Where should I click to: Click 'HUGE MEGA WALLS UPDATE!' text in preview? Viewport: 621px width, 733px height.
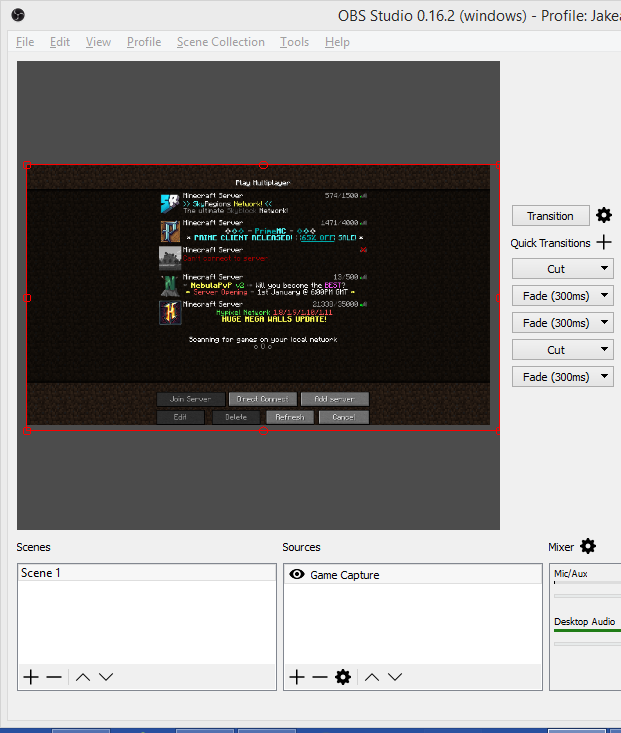(274, 319)
